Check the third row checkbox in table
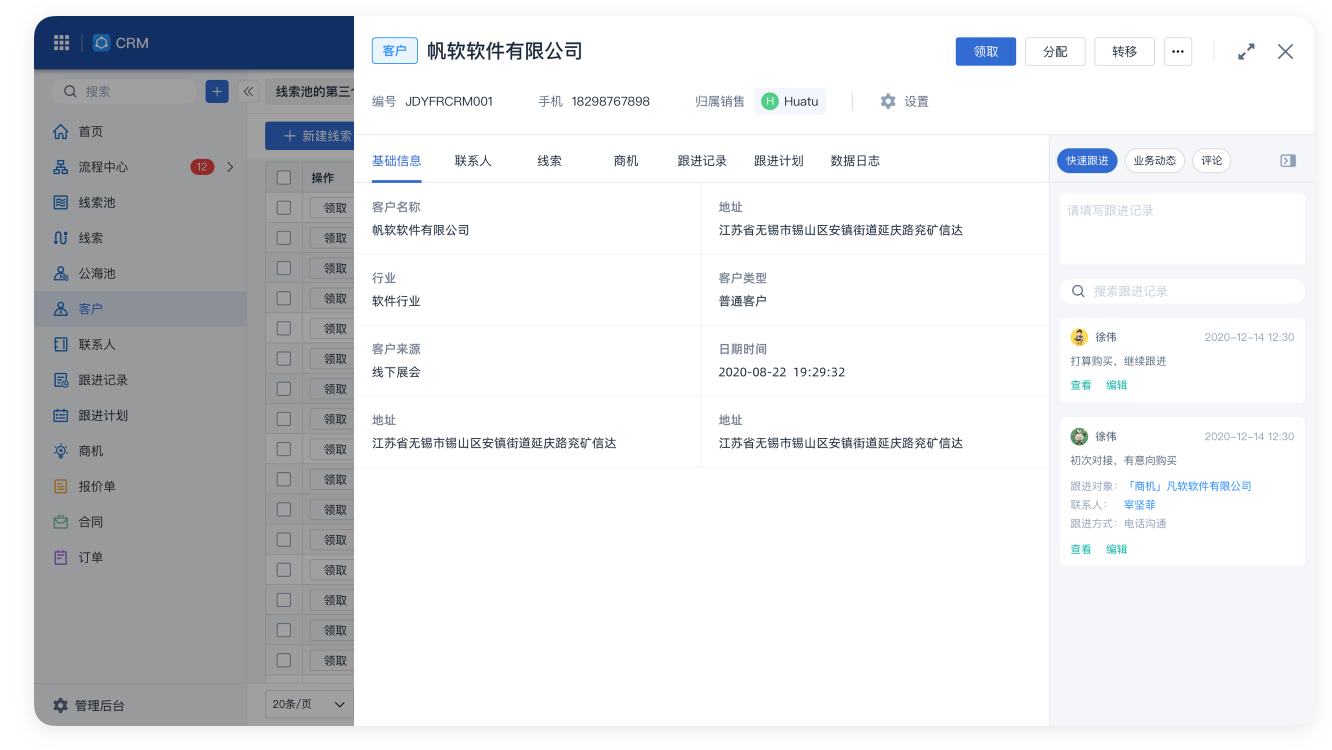Screen dimensions: 1332x750 (284, 268)
